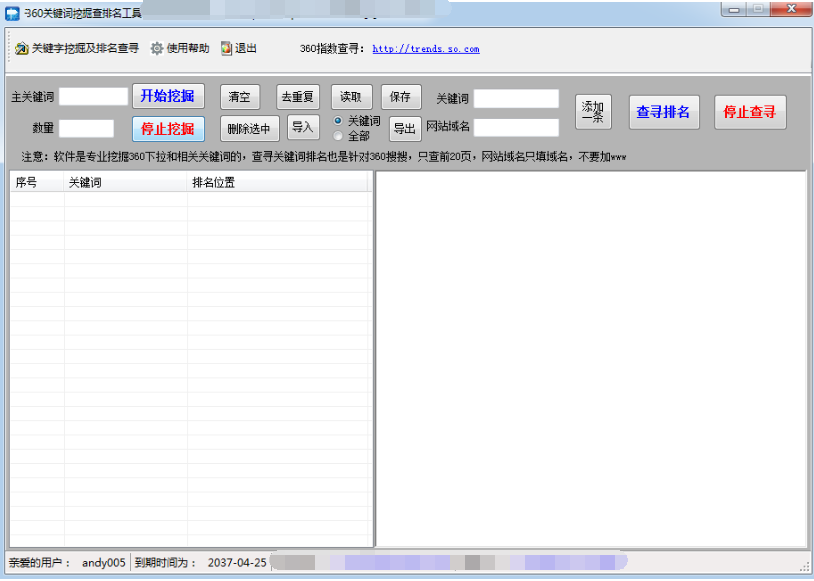
Task: Stop mining with 停止挖掘 button
Action: (168, 129)
